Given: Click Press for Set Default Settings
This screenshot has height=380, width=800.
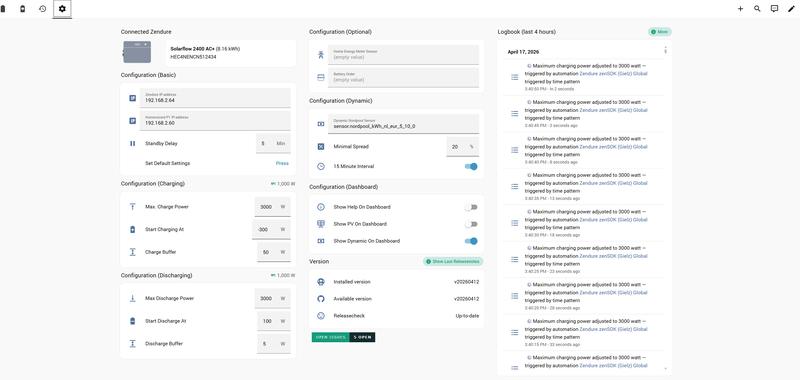Looking at the screenshot, I should (282, 163).
